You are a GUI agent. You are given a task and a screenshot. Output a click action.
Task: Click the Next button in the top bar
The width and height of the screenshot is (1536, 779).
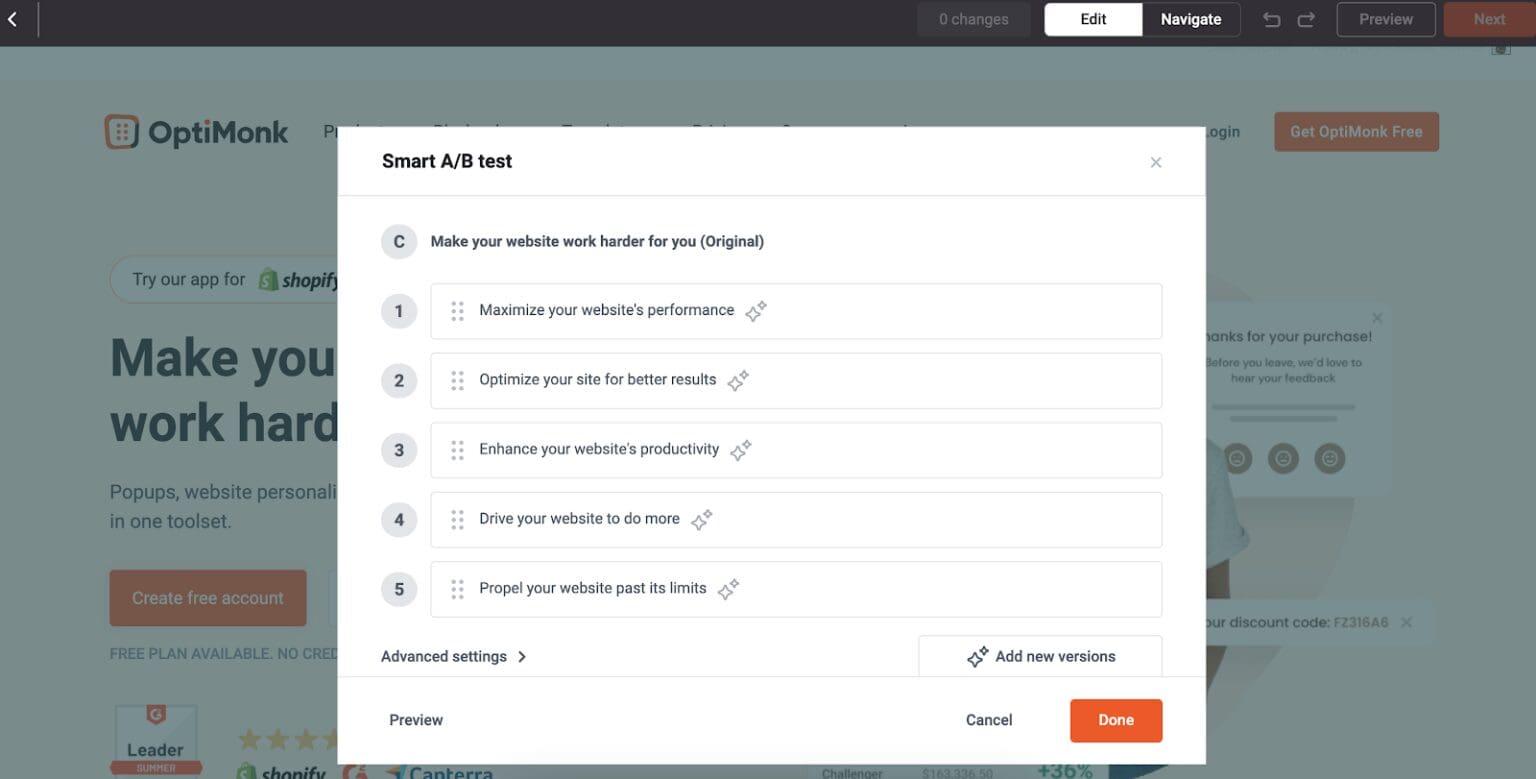[1489, 19]
